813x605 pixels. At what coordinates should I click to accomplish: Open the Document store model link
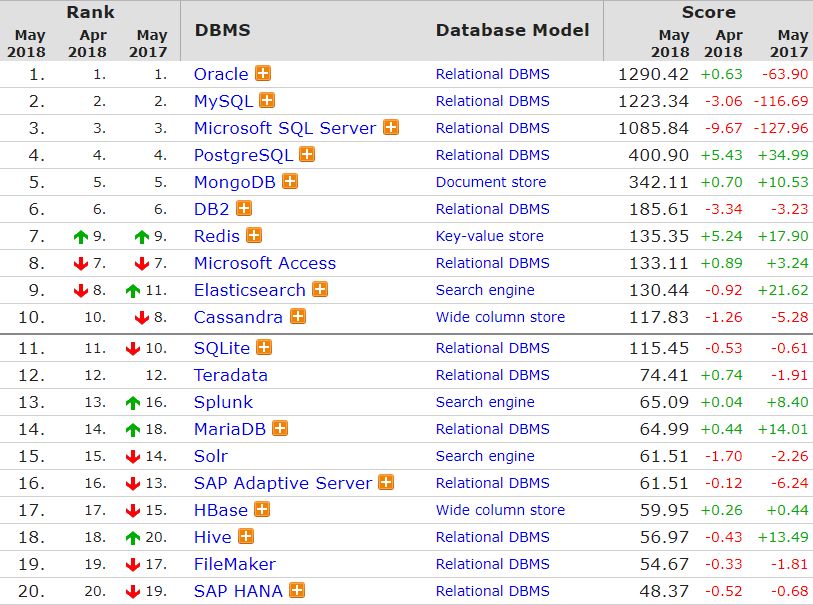[490, 182]
